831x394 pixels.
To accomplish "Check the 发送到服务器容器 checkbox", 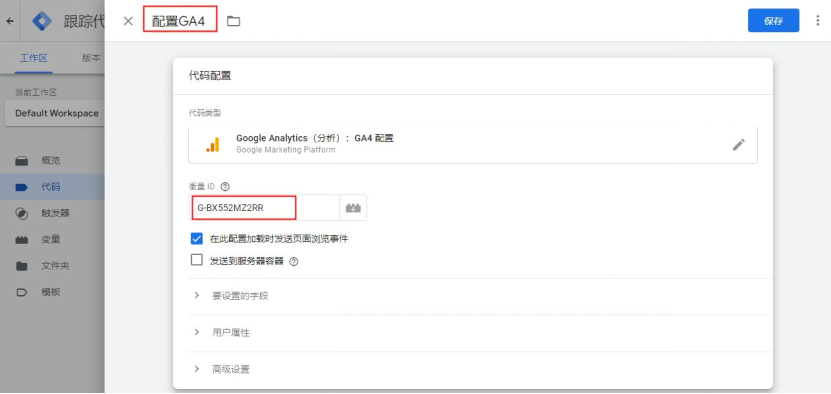I will point(197,260).
